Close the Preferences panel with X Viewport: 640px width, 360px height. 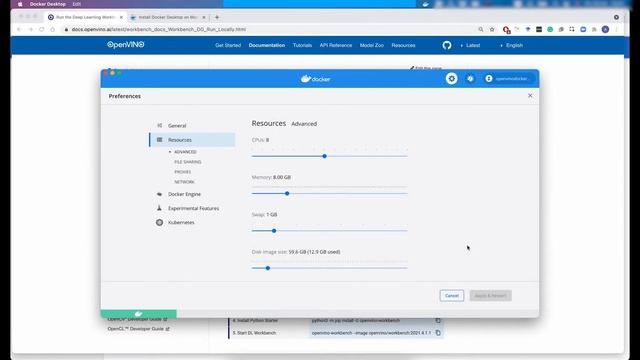(x=530, y=96)
